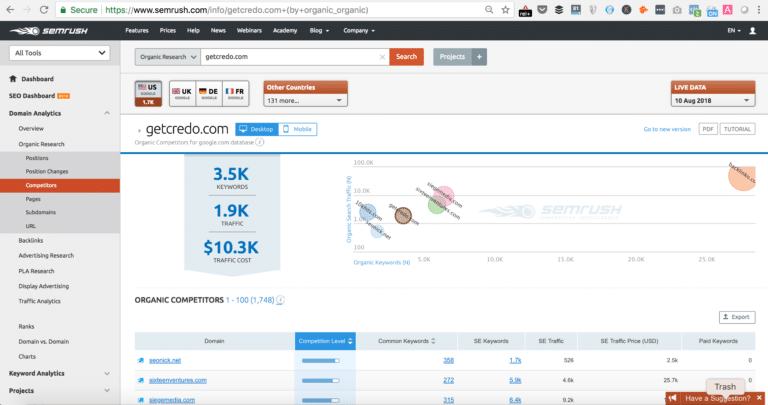Image resolution: width=768 pixels, height=405 pixels.
Task: Click the getcredo.com bubble in chart
Action: 403,215
